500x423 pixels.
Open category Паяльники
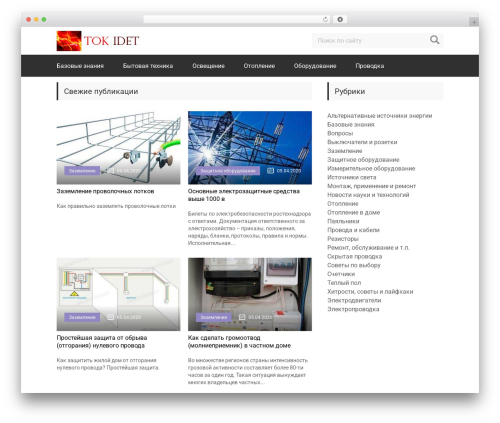coord(343,221)
